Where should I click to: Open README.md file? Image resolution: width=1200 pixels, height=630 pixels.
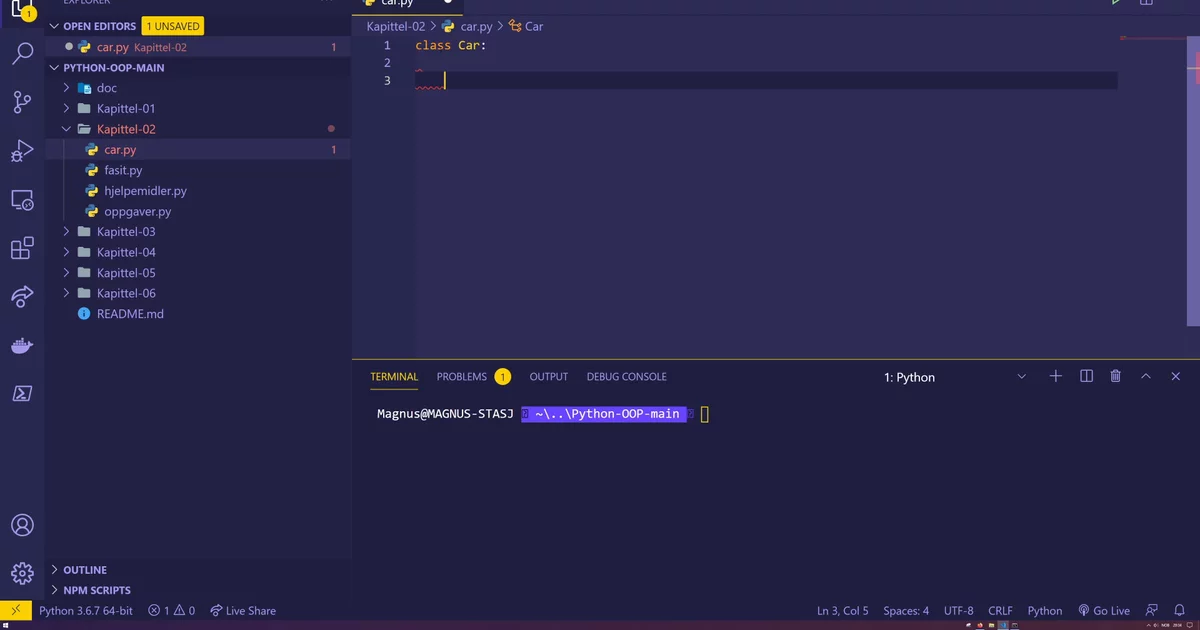130,314
